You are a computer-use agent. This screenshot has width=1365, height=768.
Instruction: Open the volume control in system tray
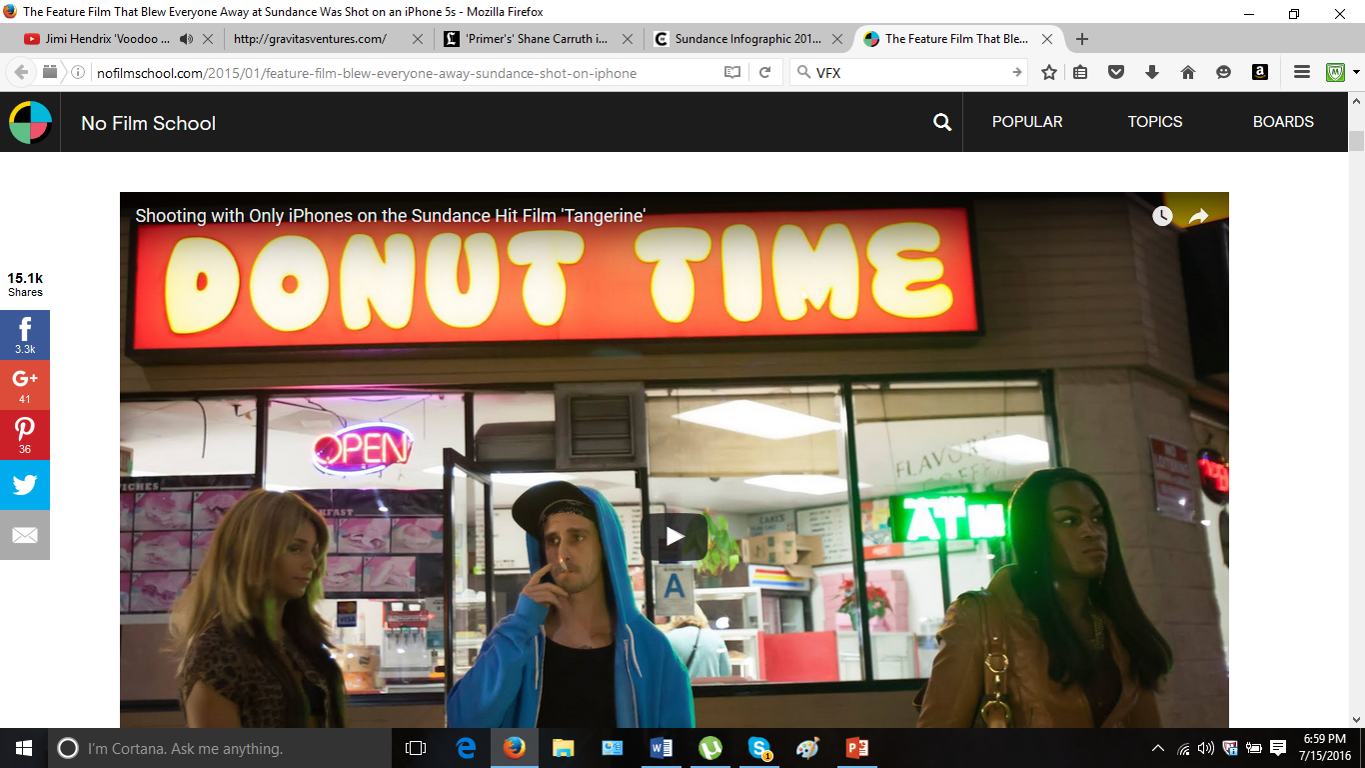click(x=1205, y=748)
